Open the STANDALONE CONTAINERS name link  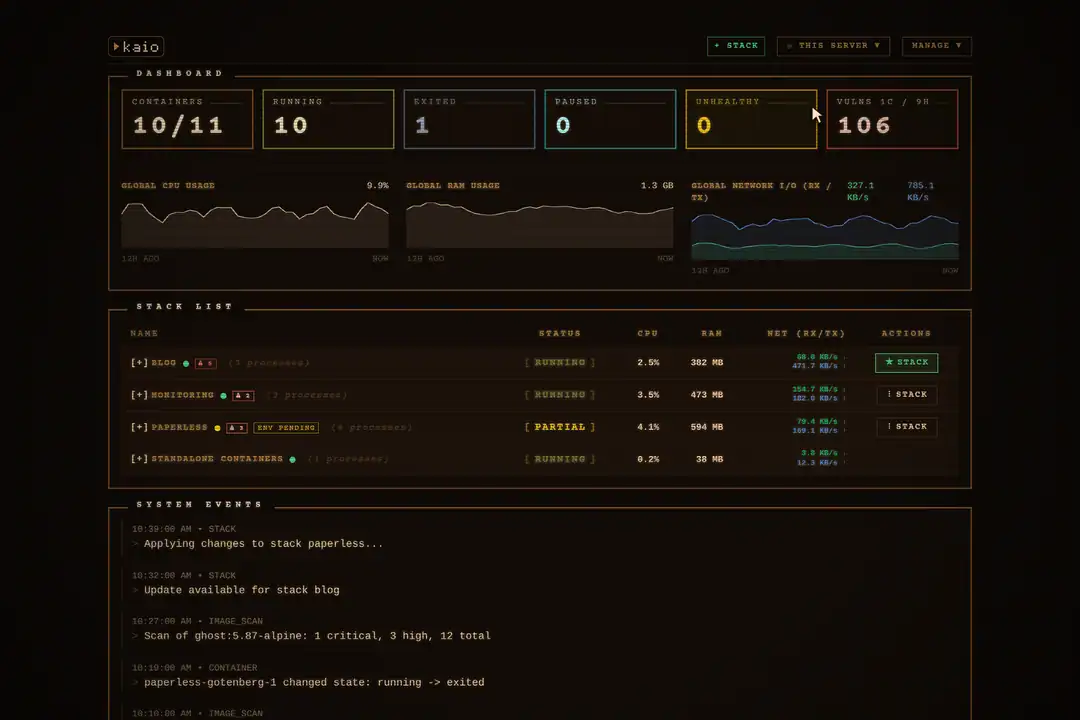[217, 459]
